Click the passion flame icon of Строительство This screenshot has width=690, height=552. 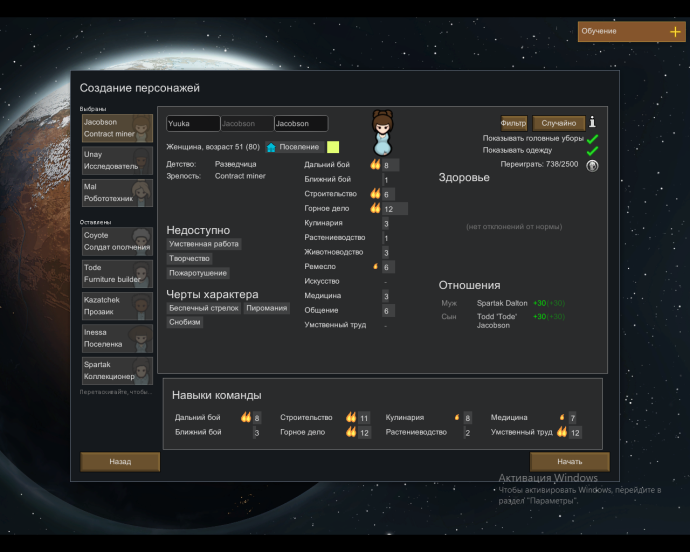point(375,194)
